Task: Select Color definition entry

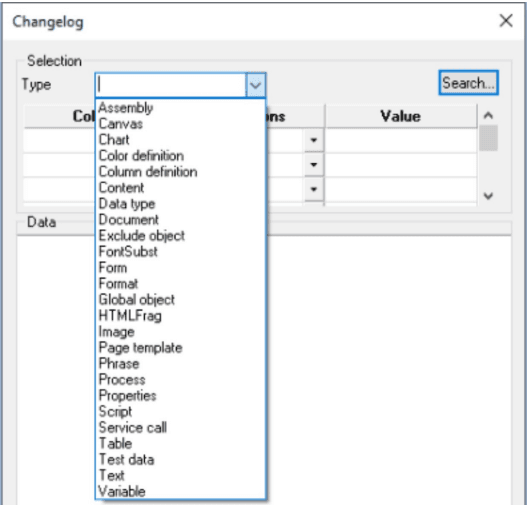Action: pyautogui.click(x=181, y=156)
